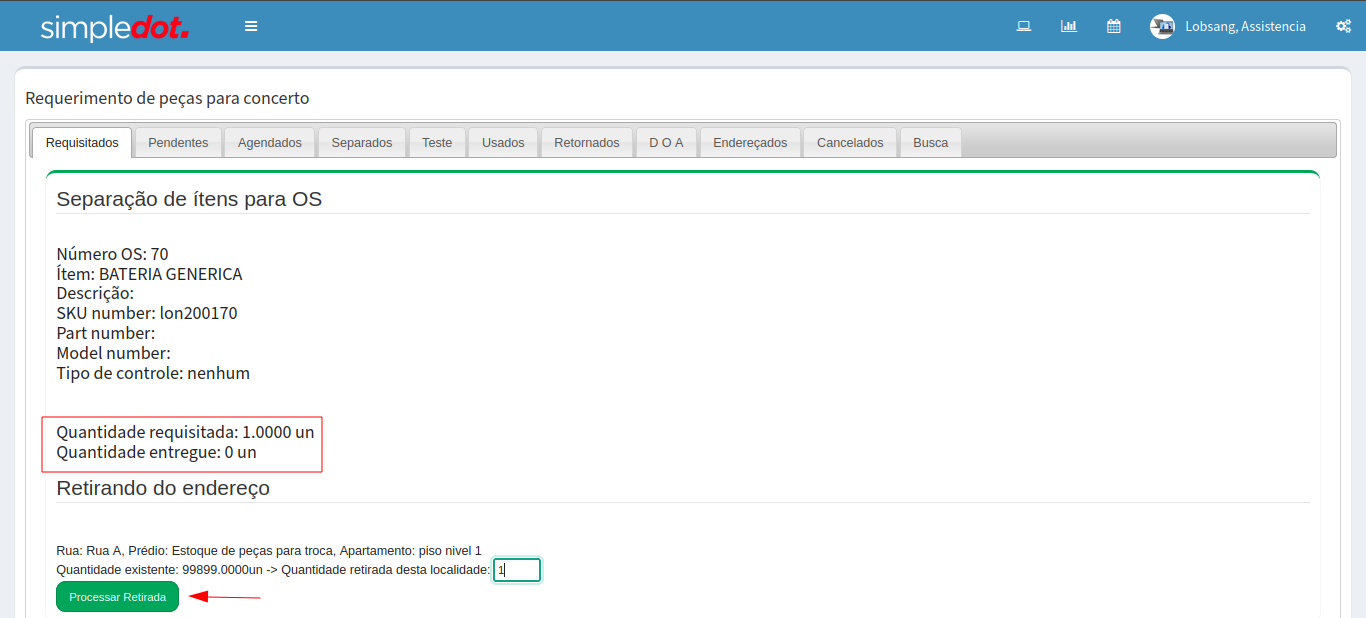Select the Separados tab

362,142
